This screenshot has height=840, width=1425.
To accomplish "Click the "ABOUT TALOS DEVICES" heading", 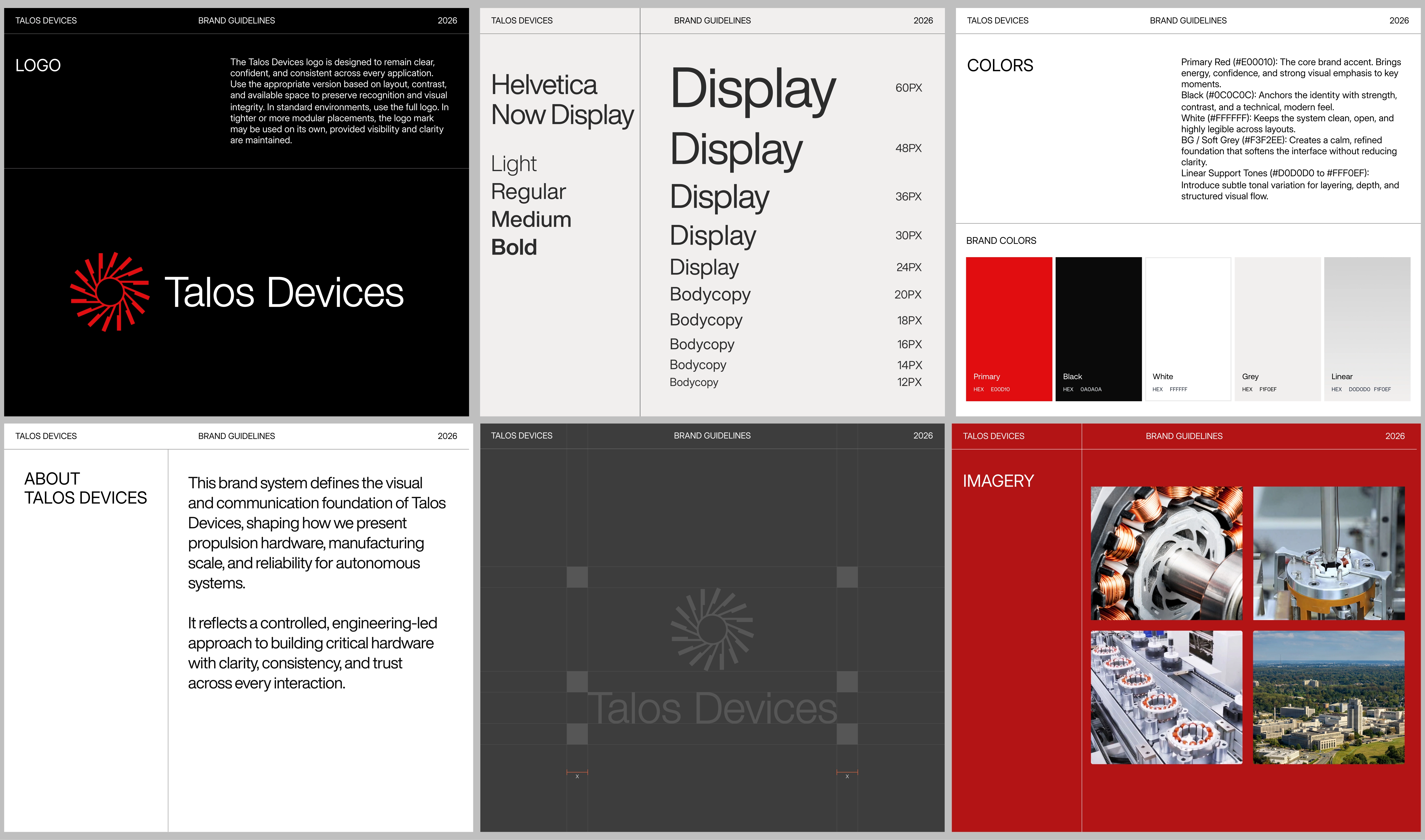I will tap(86, 488).
